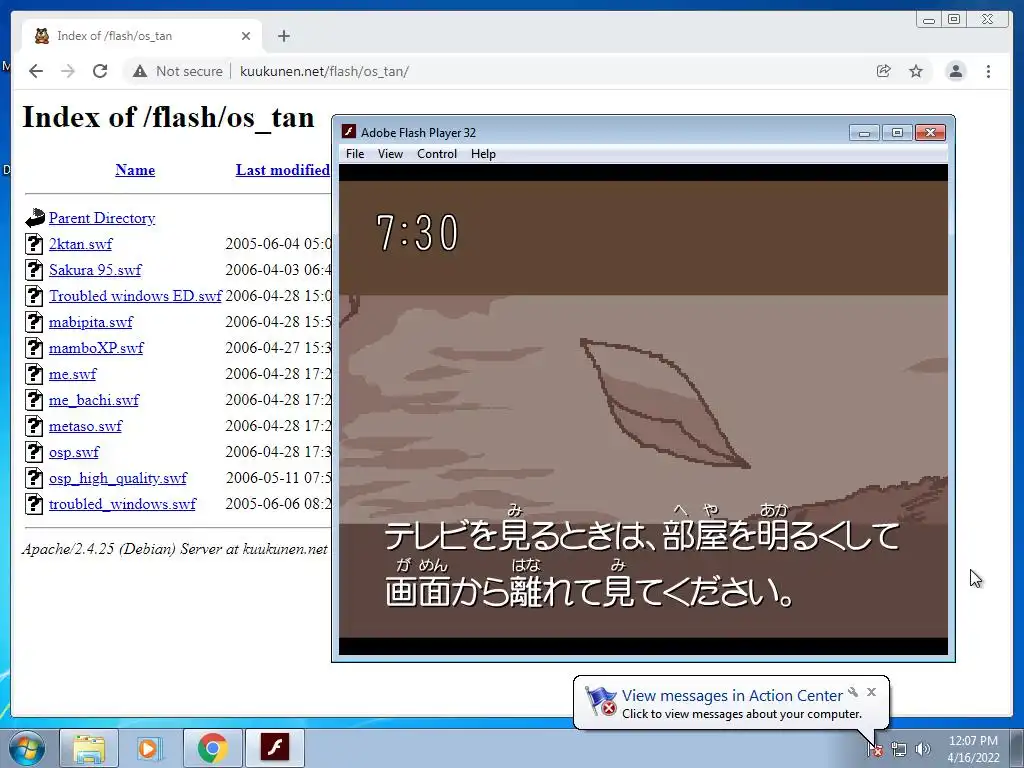Open the troubled_windows.swf link
The height and width of the screenshot is (768, 1024).
click(122, 504)
